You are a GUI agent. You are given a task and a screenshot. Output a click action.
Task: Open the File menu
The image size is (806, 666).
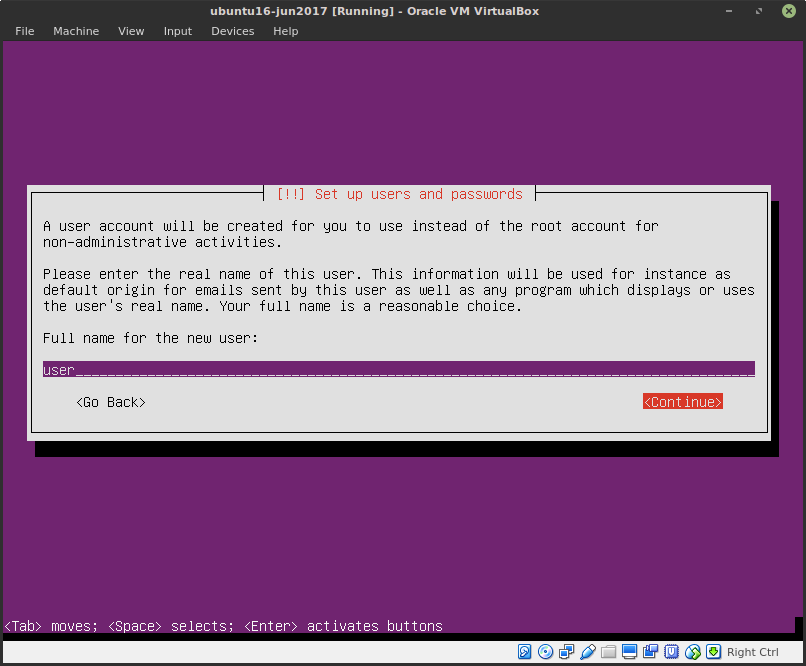tap(24, 31)
